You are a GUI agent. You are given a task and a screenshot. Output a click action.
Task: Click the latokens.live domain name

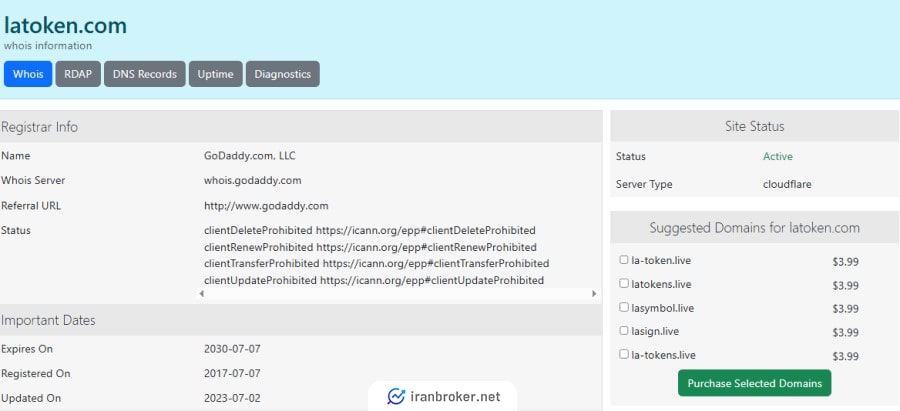[661, 284]
